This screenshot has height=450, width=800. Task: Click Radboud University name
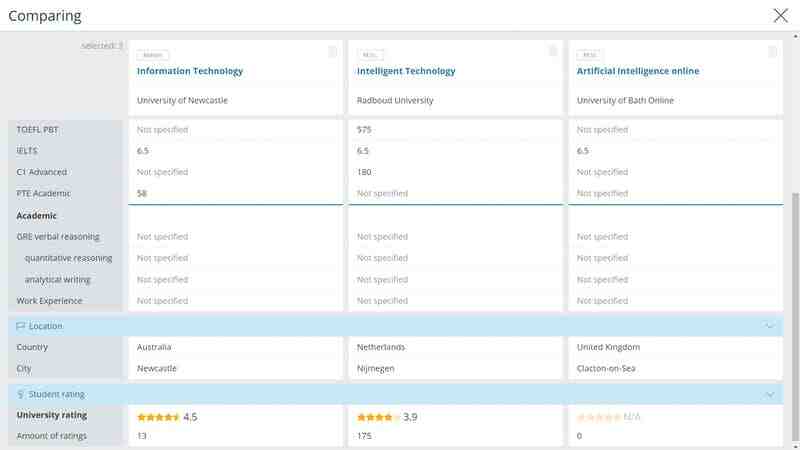[x=395, y=101]
